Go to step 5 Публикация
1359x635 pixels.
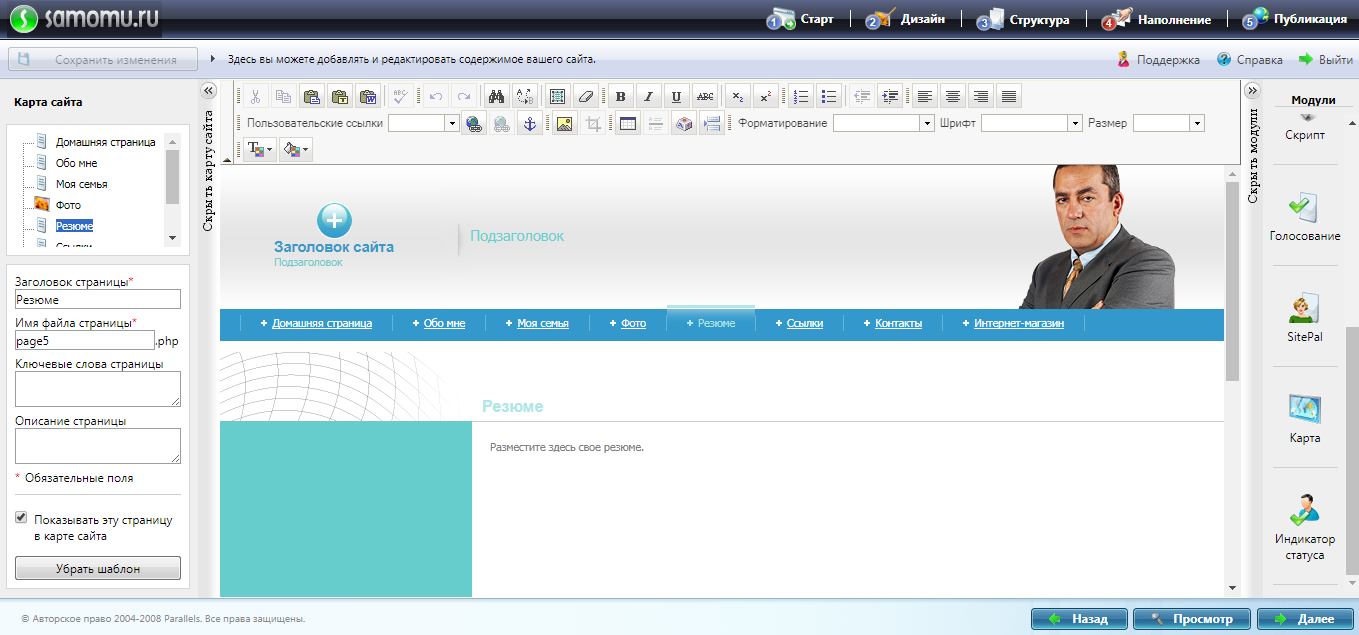1295,19
